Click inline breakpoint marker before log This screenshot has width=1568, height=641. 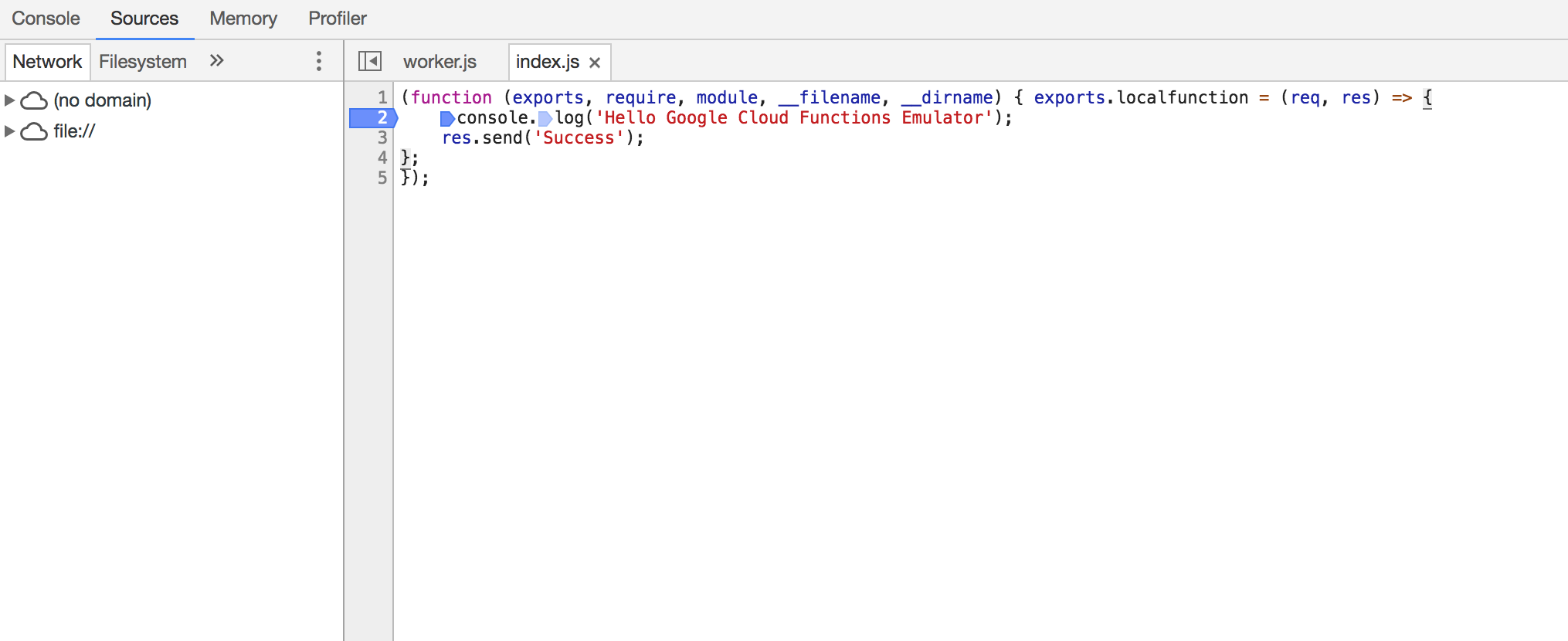coord(545,118)
